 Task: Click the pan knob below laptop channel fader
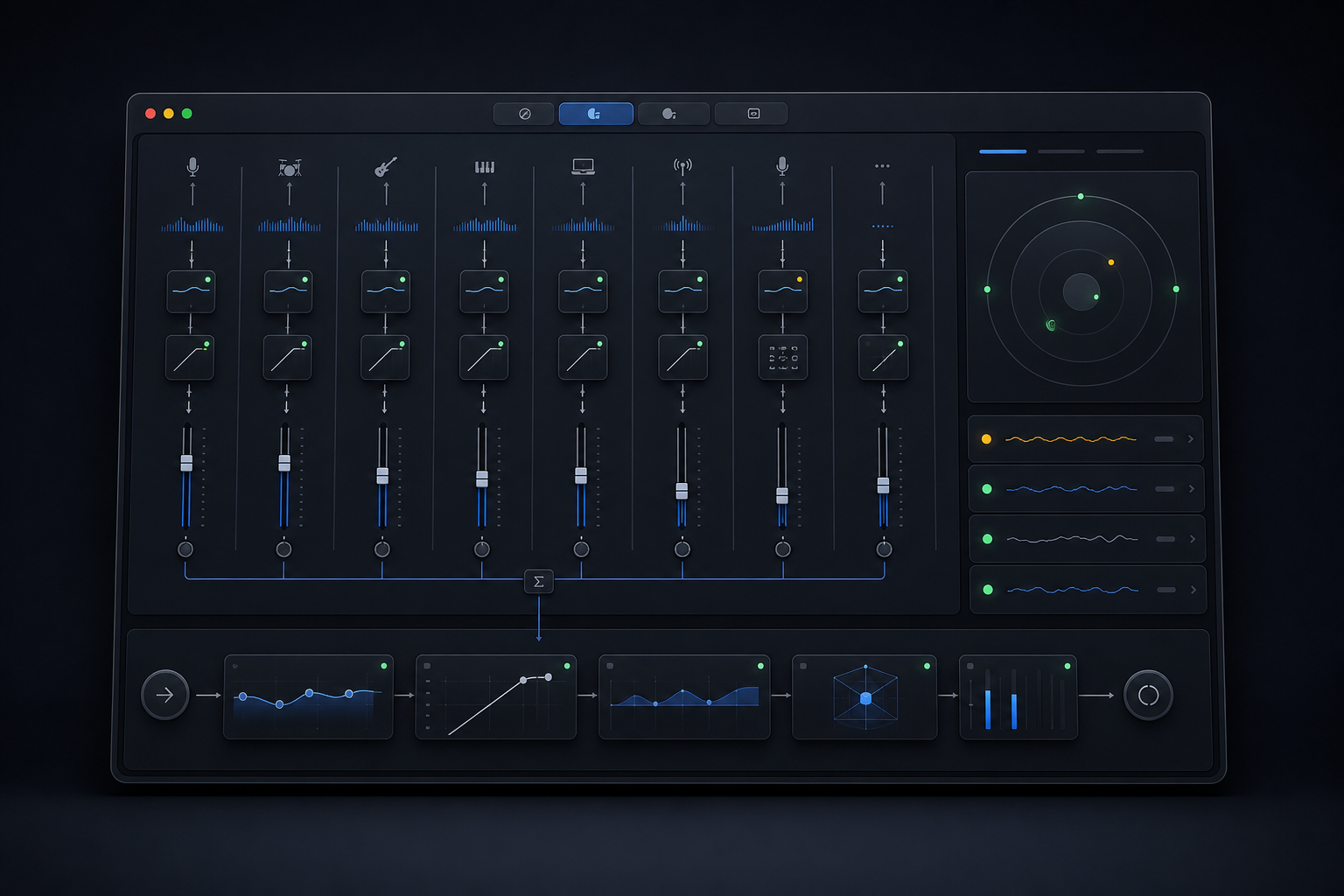point(581,549)
